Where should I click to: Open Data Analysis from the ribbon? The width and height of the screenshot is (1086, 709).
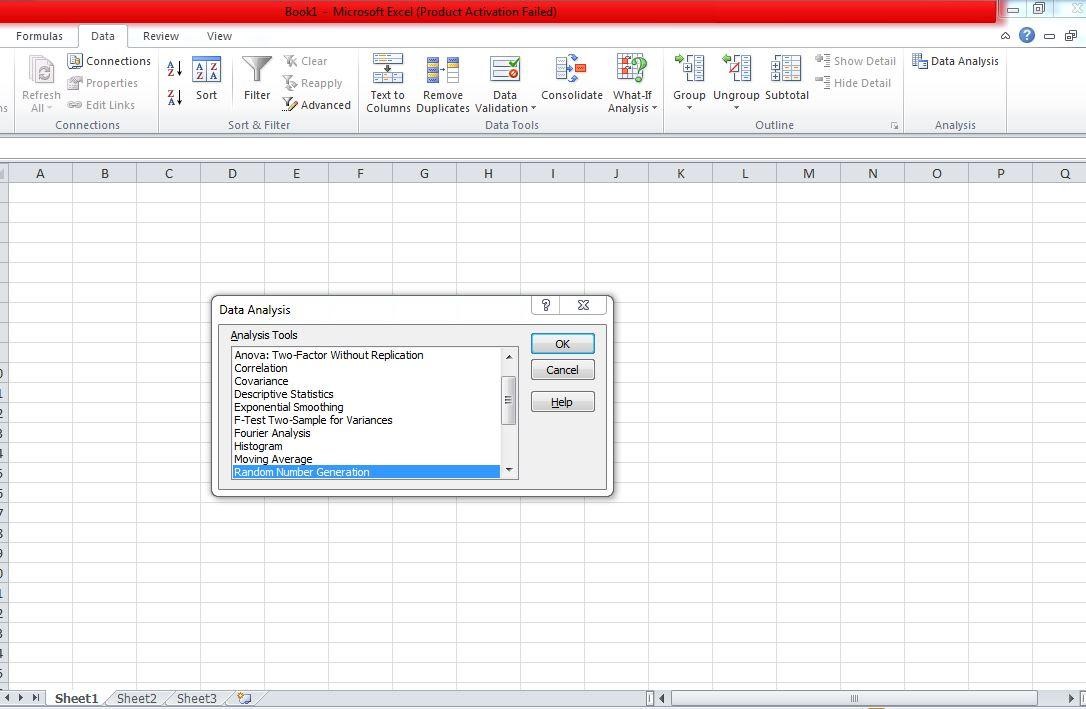(955, 61)
